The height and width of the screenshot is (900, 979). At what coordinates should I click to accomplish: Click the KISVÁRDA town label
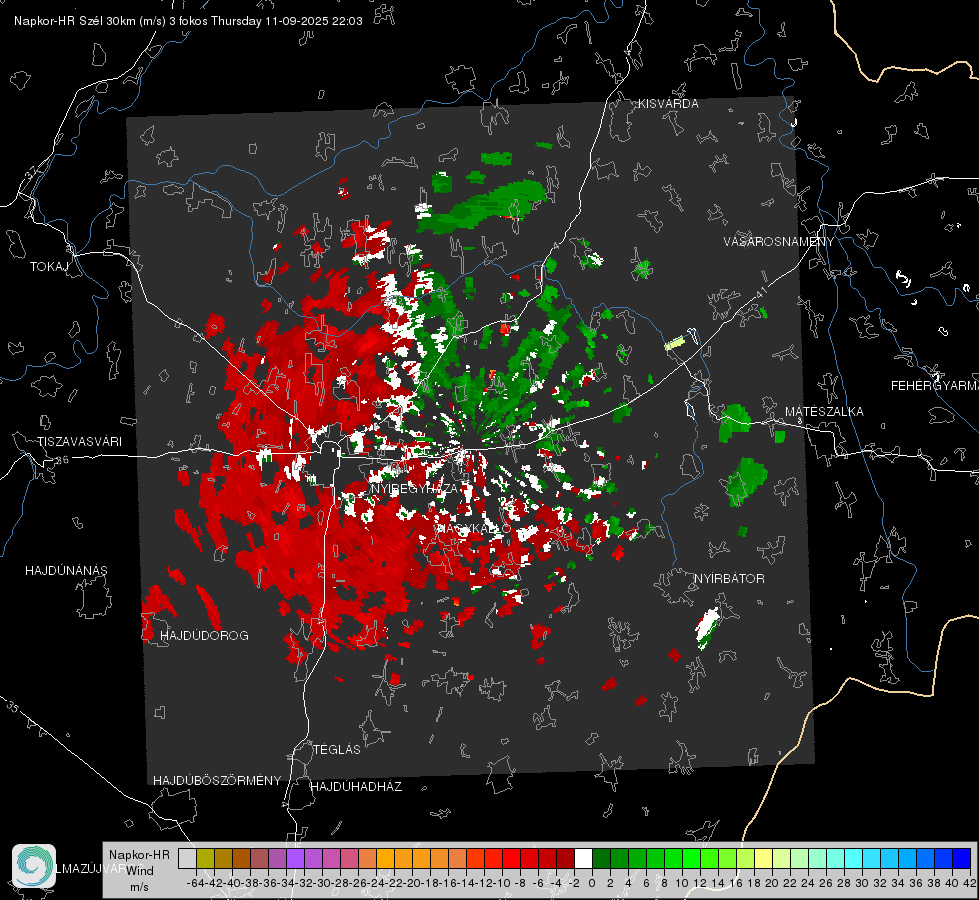[668, 104]
